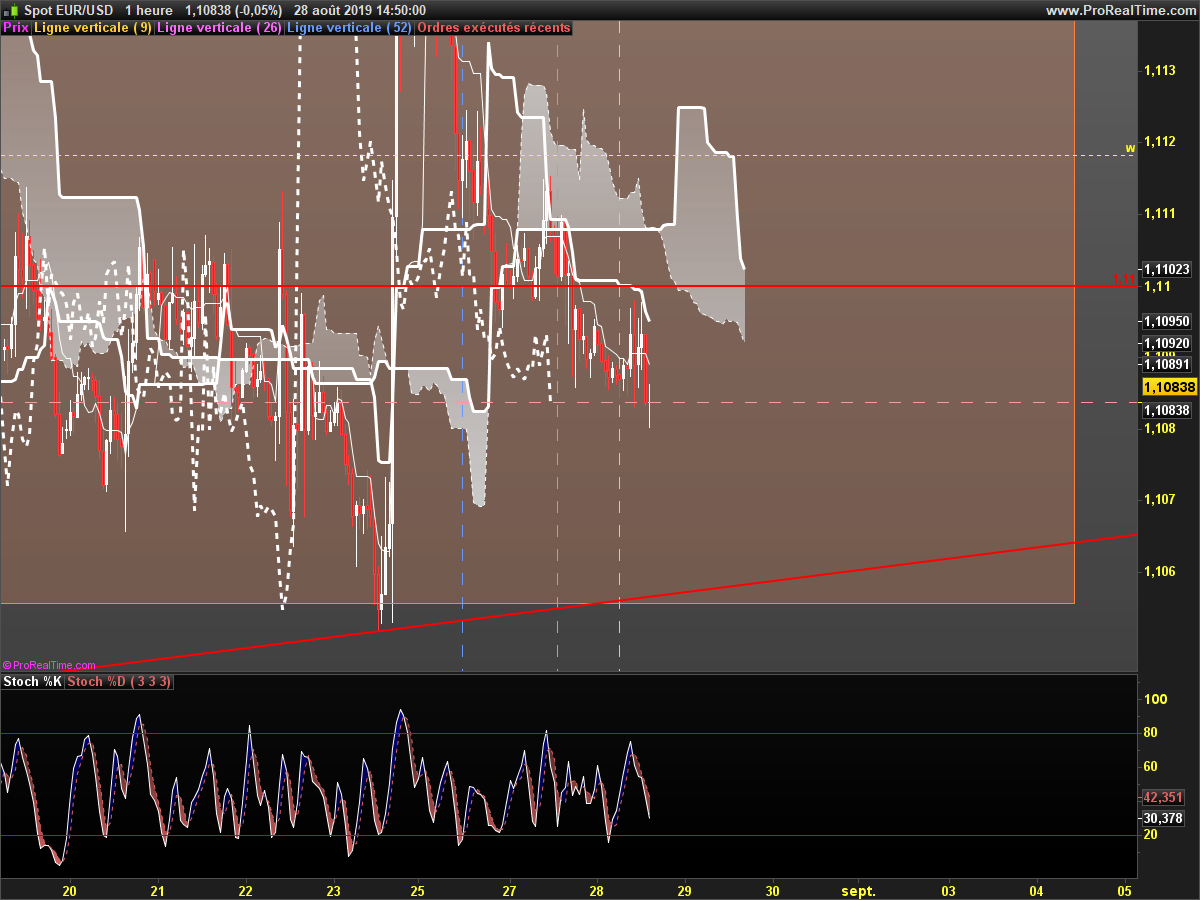The height and width of the screenshot is (900, 1200).
Task: Click the 1,10891 price tag on axis
Action: [1167, 365]
